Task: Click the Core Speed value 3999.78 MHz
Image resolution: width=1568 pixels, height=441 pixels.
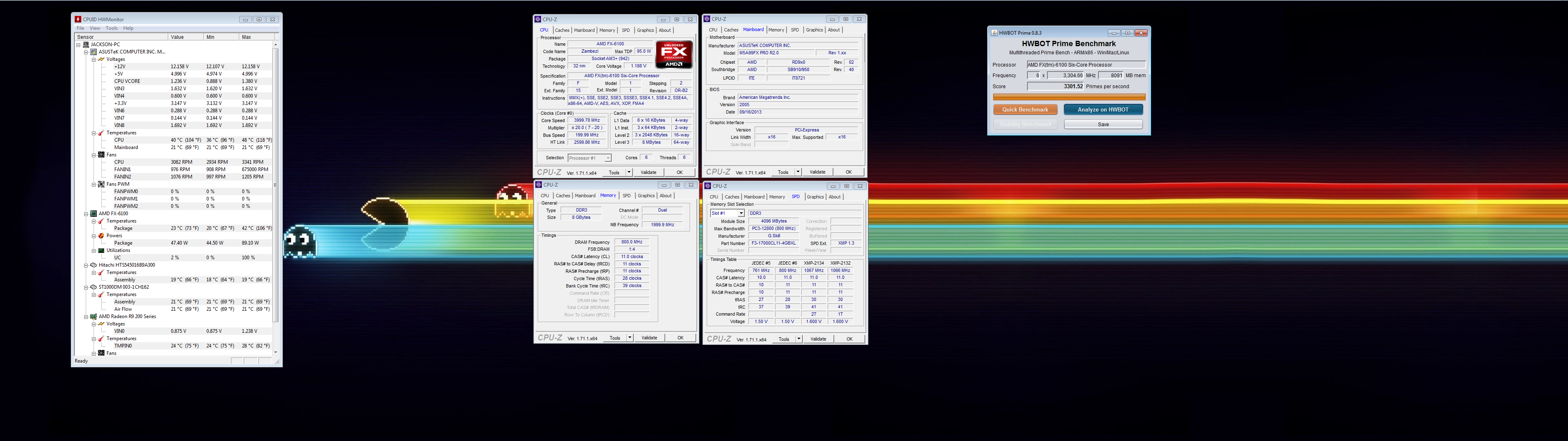Action: coord(587,120)
